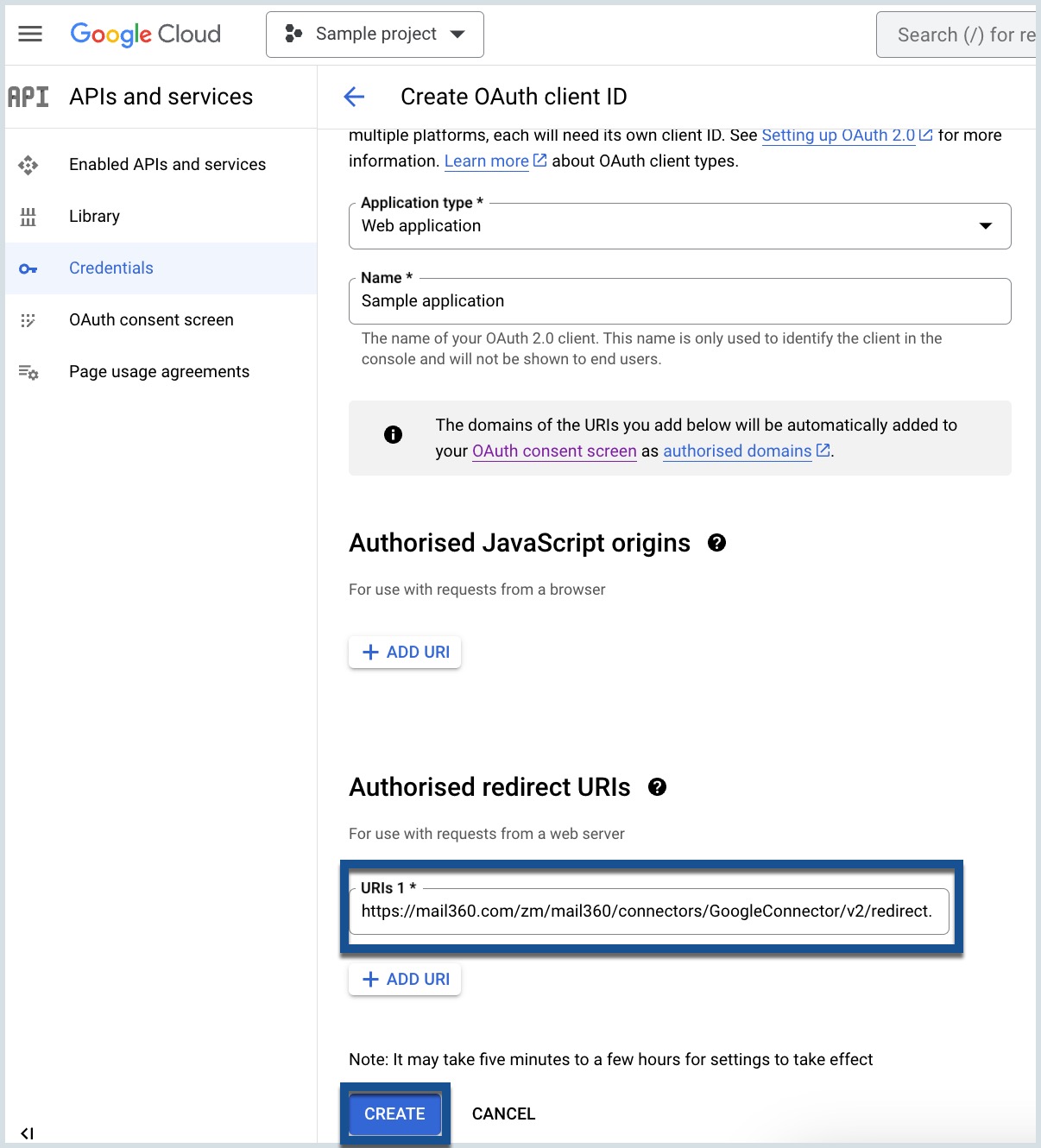Open the Application type dropdown
1041x1148 pixels.
pos(984,225)
